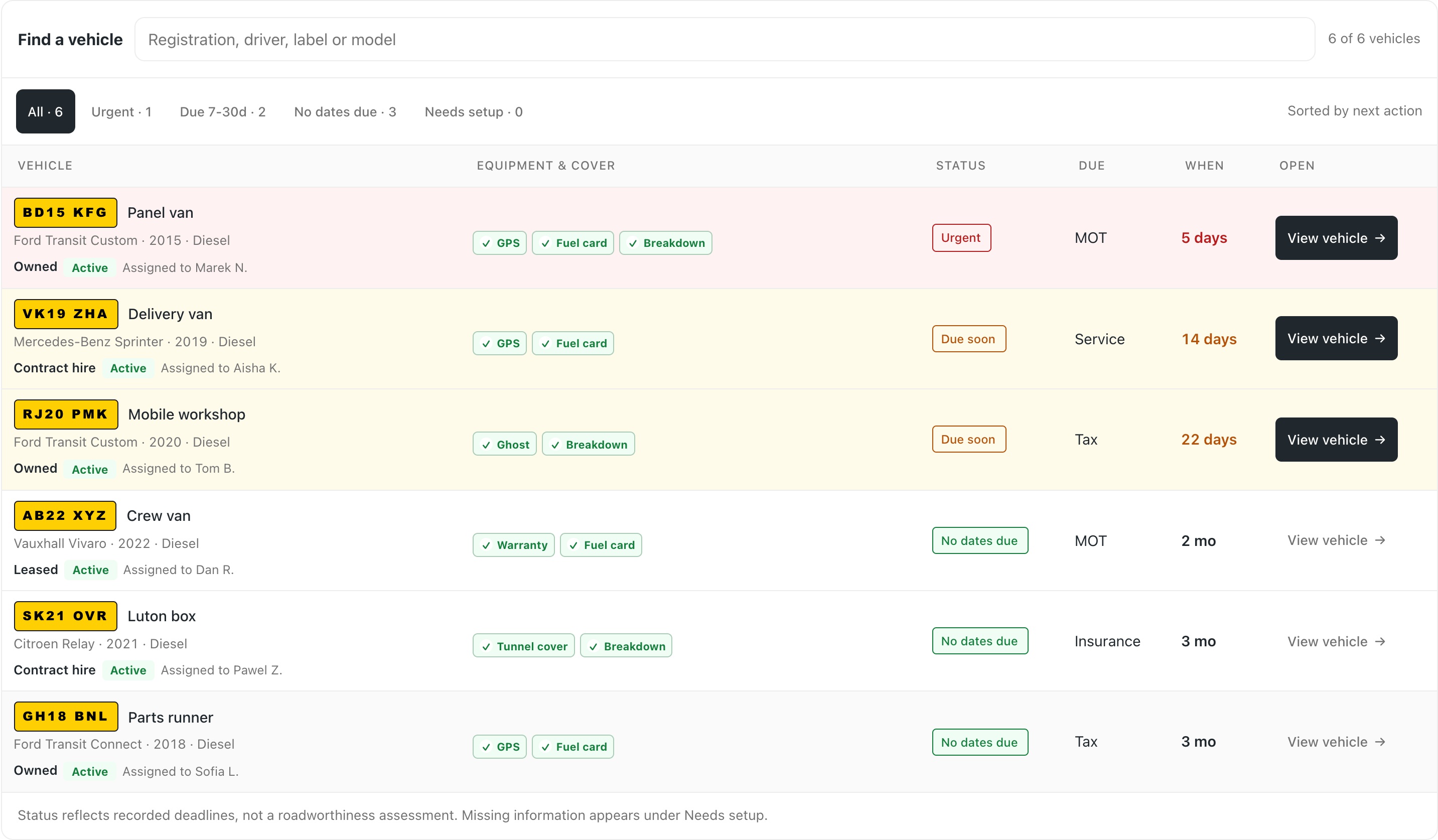Screen dimensions: 1438x840
Task: Click the VK19 ZHA registration plate
Action: [x=66, y=314]
